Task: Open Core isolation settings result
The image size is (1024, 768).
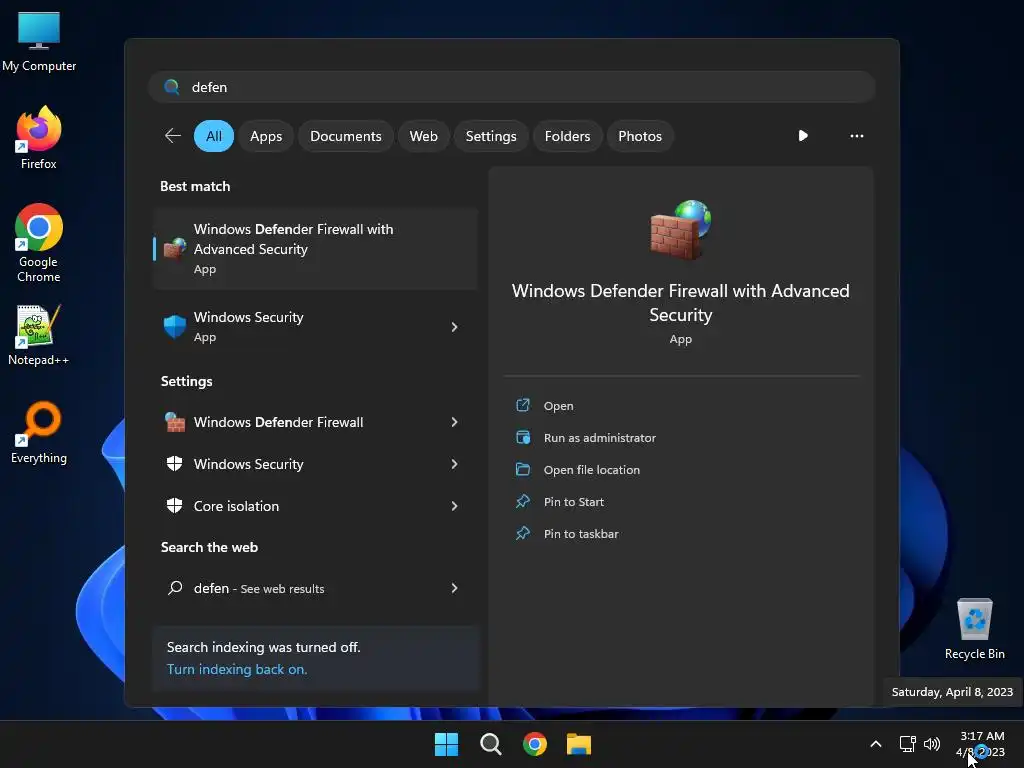Action: (315, 505)
